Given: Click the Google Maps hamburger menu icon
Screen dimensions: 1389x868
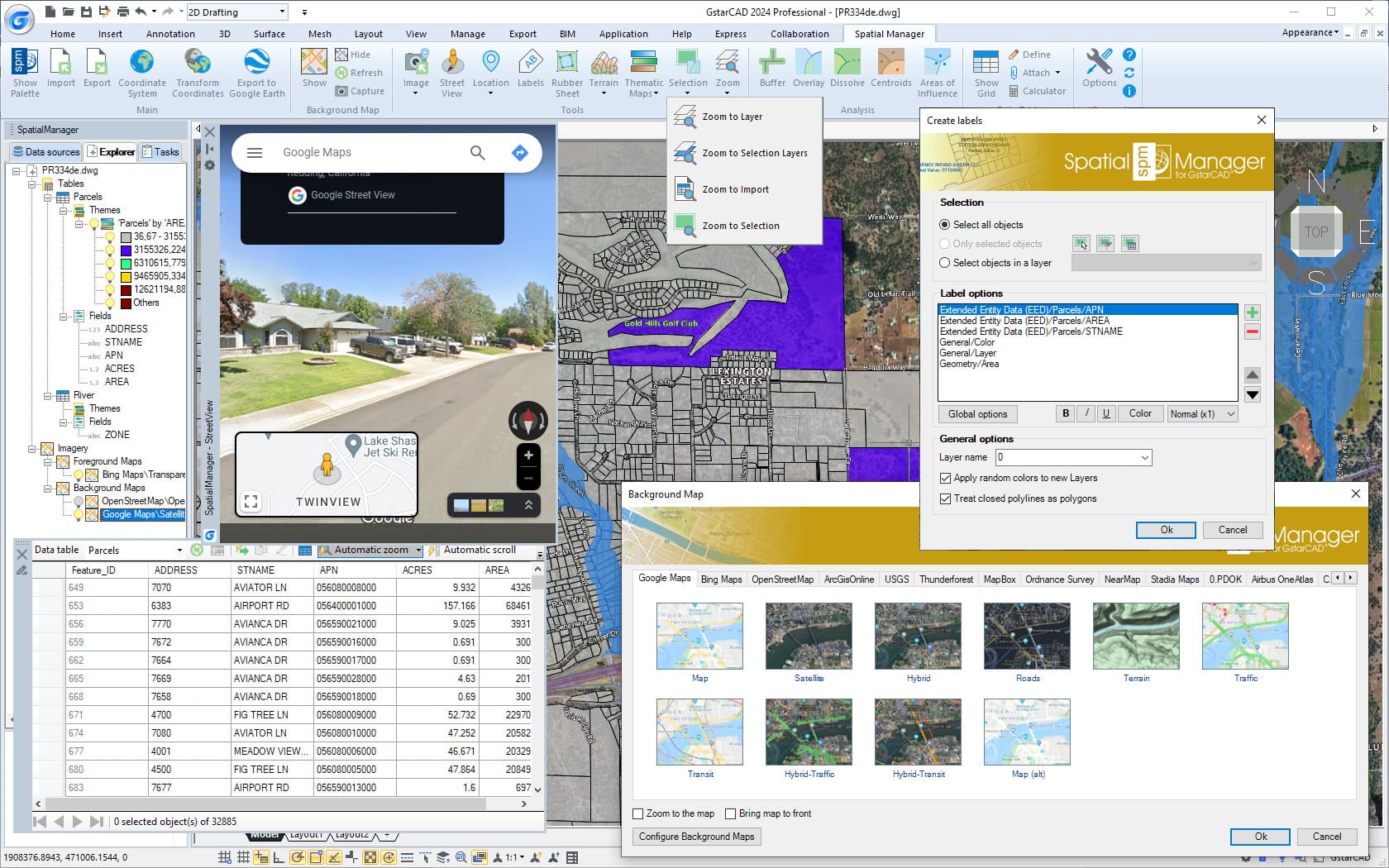Looking at the screenshot, I should 255,152.
